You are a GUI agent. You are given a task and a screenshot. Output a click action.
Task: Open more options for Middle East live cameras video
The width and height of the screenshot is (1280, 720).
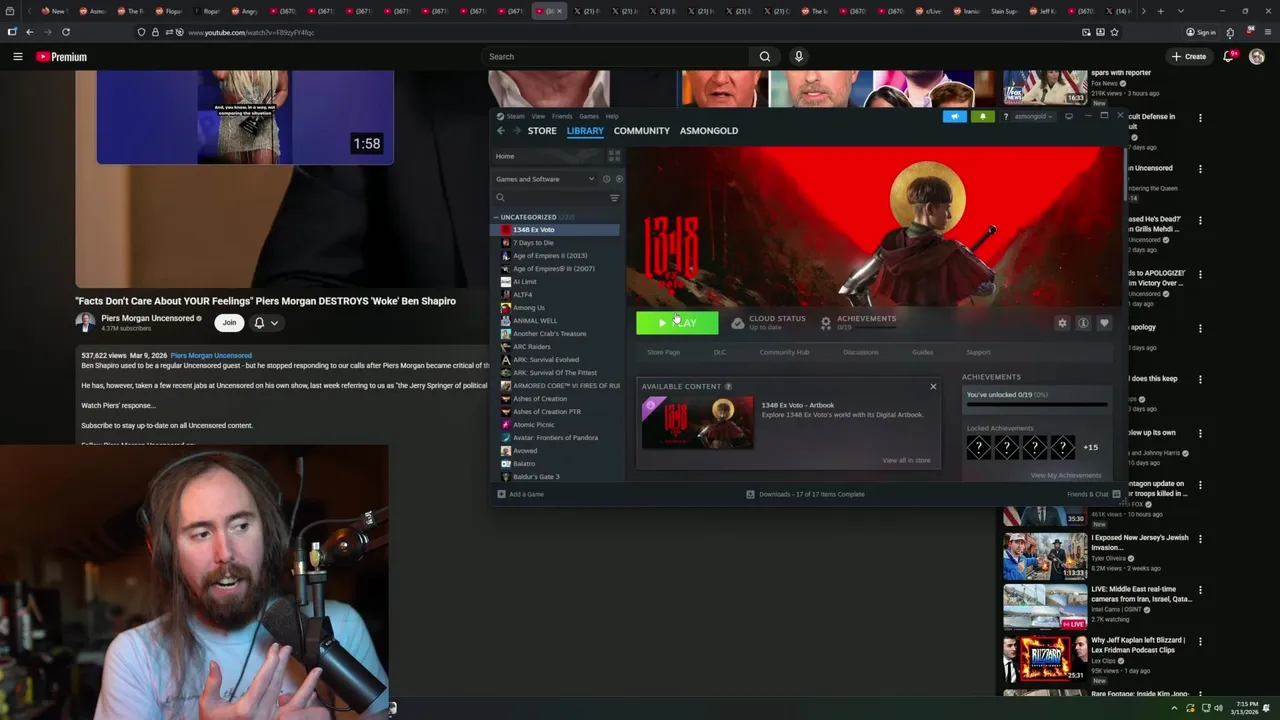pos(1200,591)
